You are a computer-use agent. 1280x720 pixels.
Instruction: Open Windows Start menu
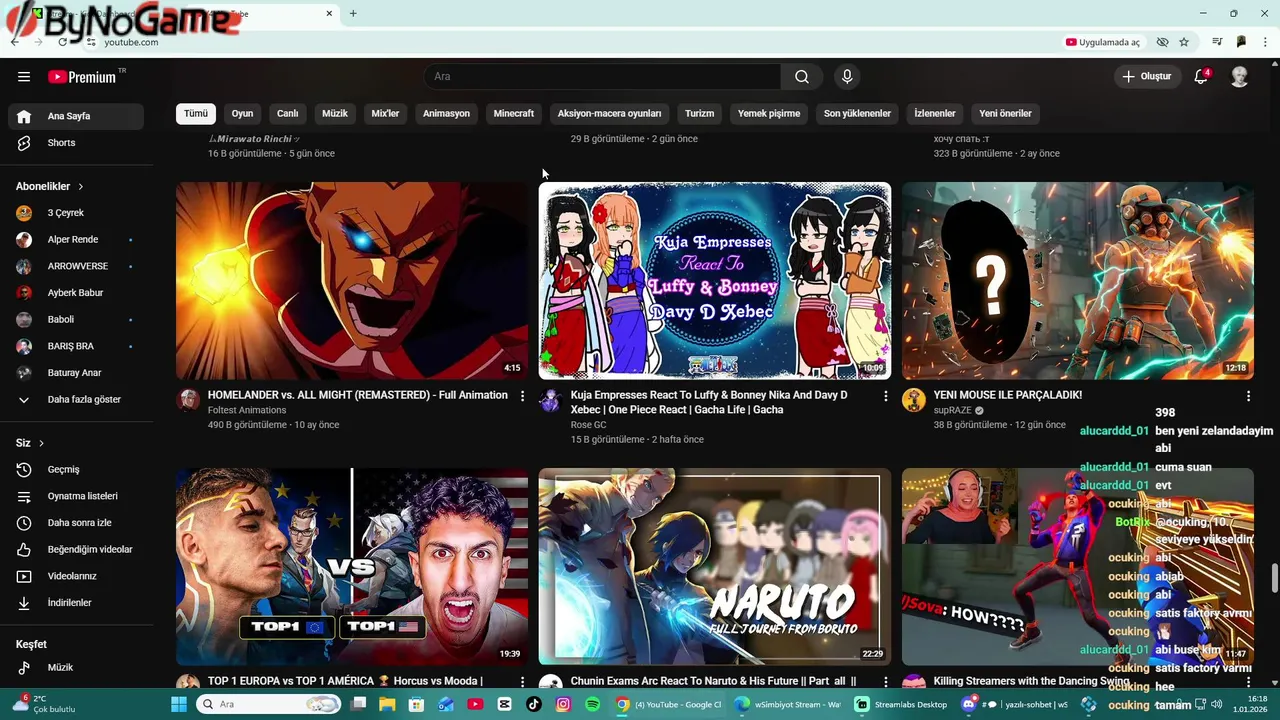(179, 705)
